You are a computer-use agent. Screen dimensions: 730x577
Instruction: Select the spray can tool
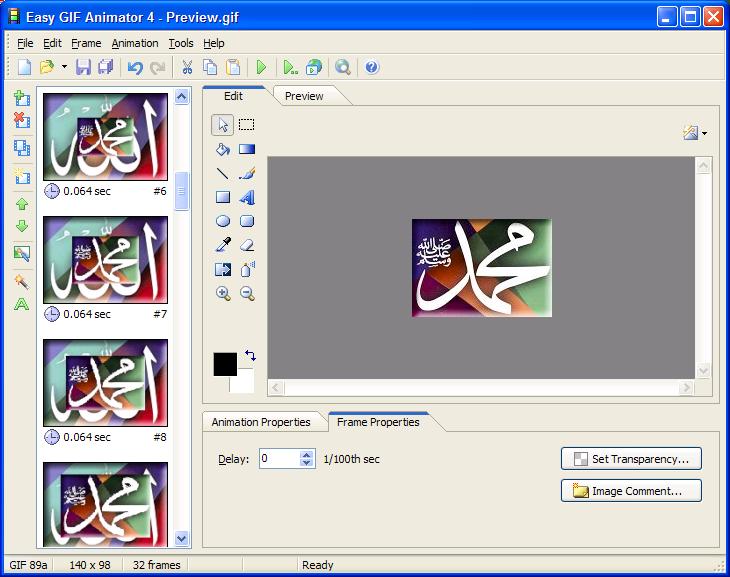pos(247,269)
